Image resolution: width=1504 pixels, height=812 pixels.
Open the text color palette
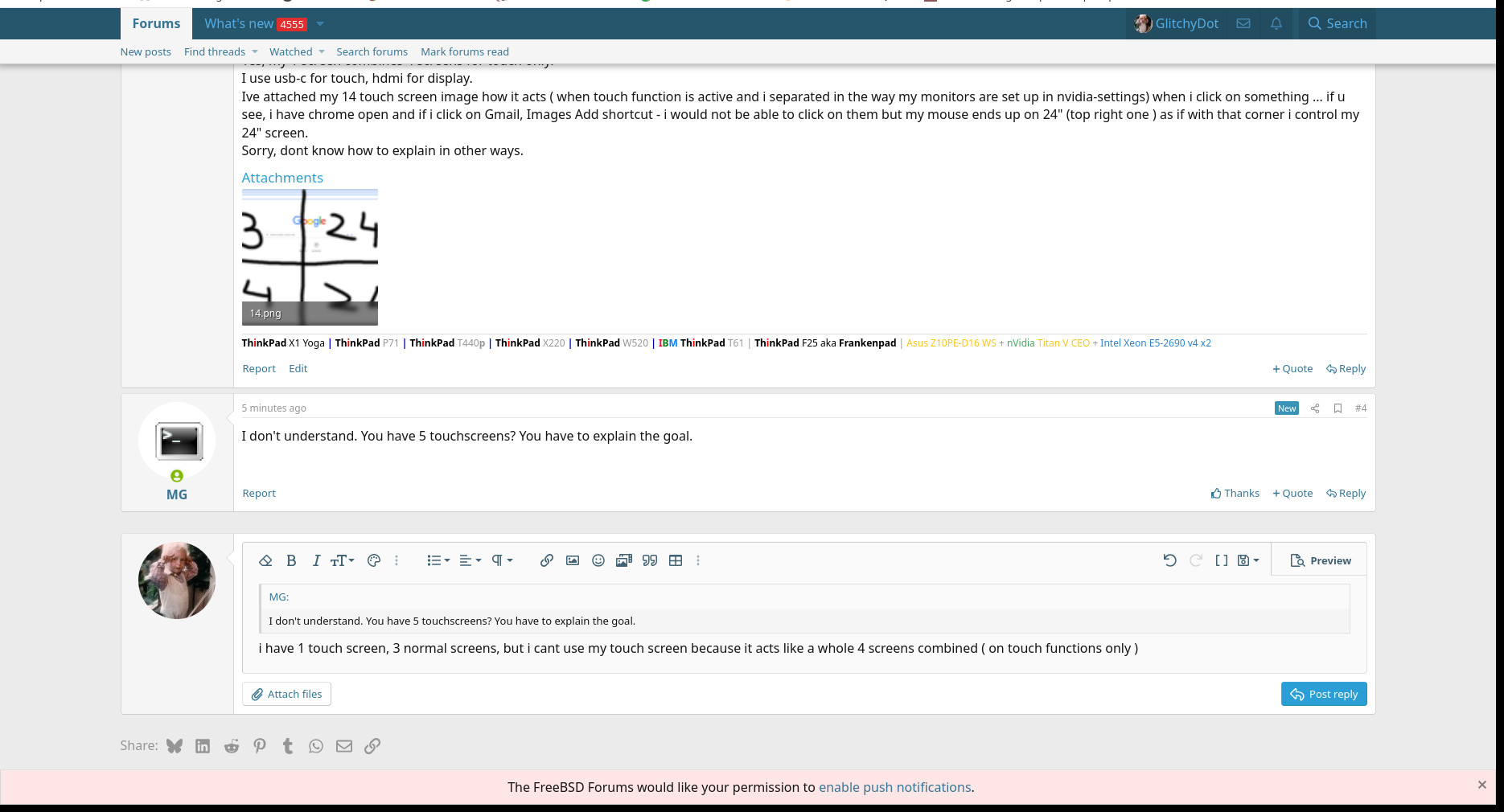373,560
